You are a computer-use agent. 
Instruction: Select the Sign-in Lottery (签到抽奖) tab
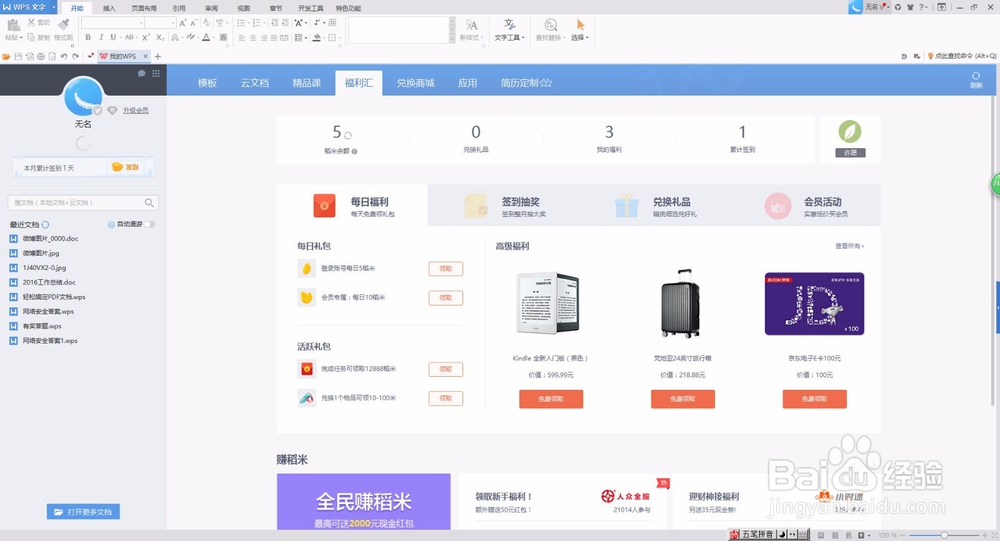point(503,206)
